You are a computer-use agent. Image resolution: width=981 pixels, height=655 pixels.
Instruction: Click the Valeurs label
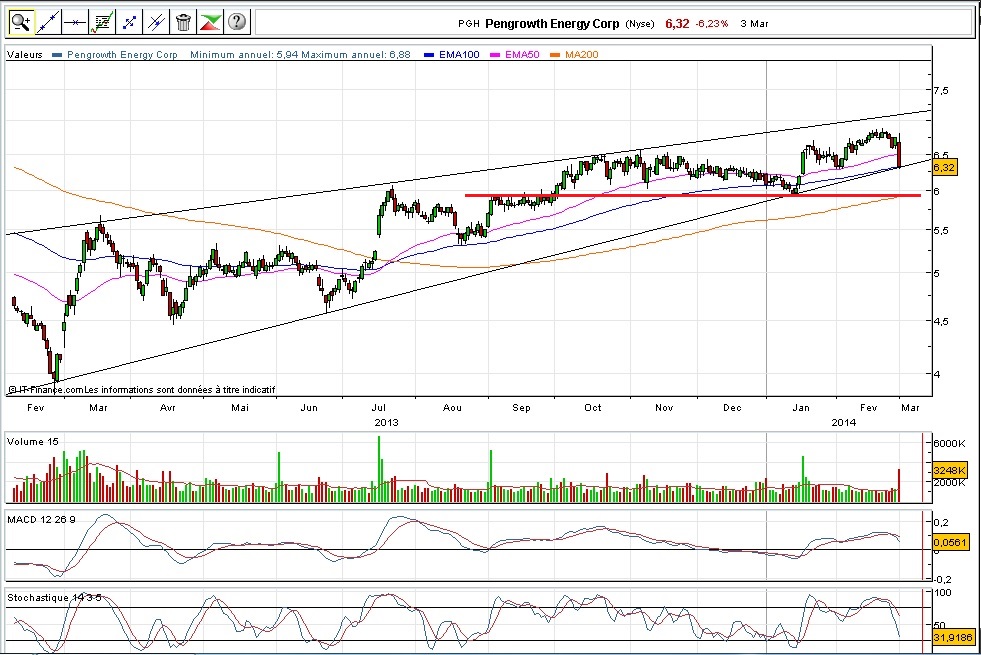pyautogui.click(x=25, y=54)
